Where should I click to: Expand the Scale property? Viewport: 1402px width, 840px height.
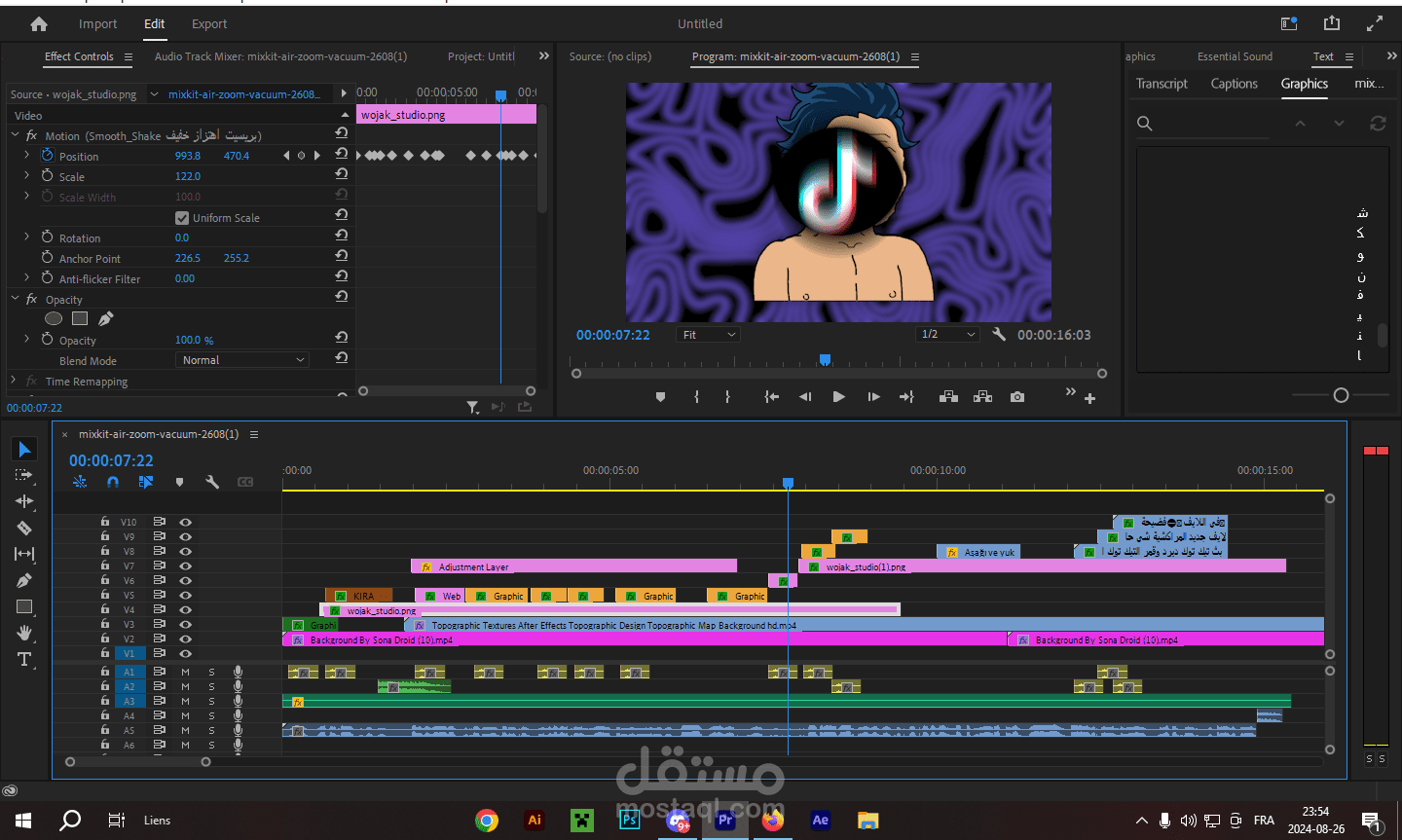click(26, 176)
